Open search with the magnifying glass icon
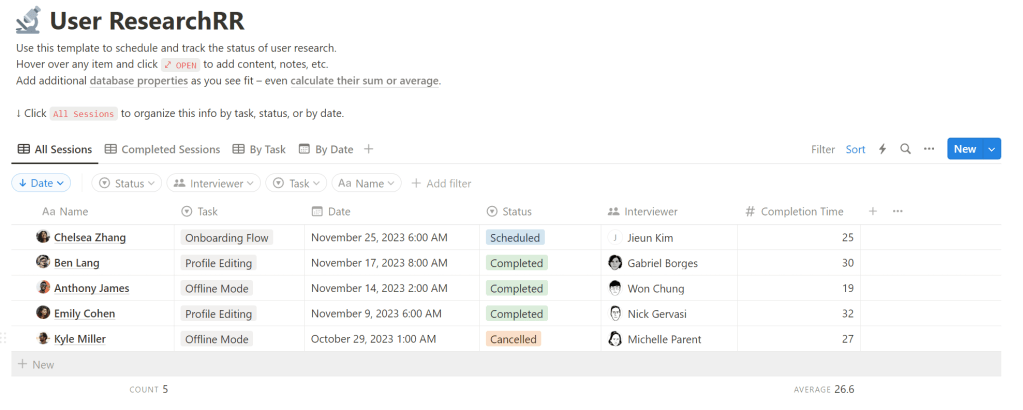 point(905,149)
